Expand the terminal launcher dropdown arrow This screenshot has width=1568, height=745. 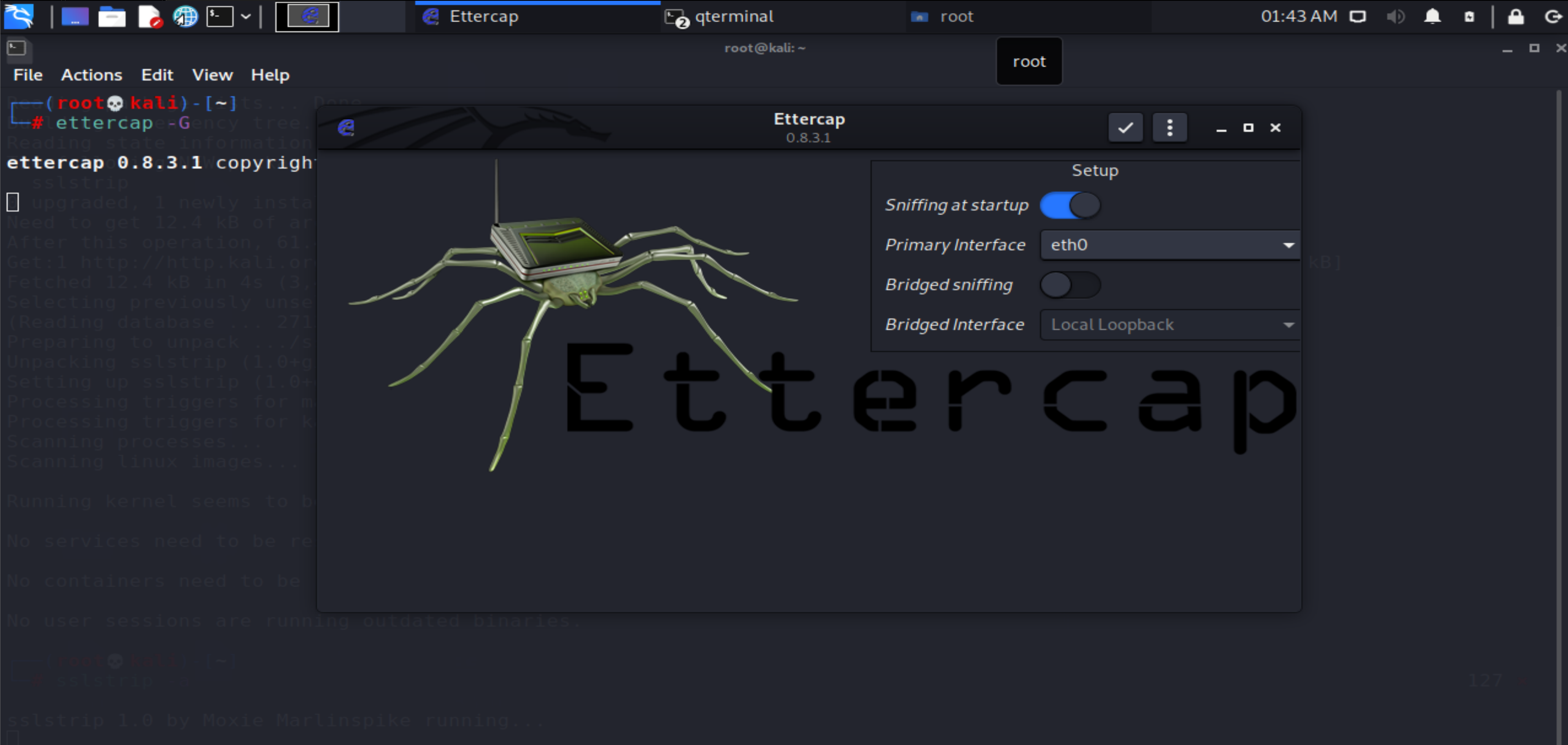(x=246, y=16)
